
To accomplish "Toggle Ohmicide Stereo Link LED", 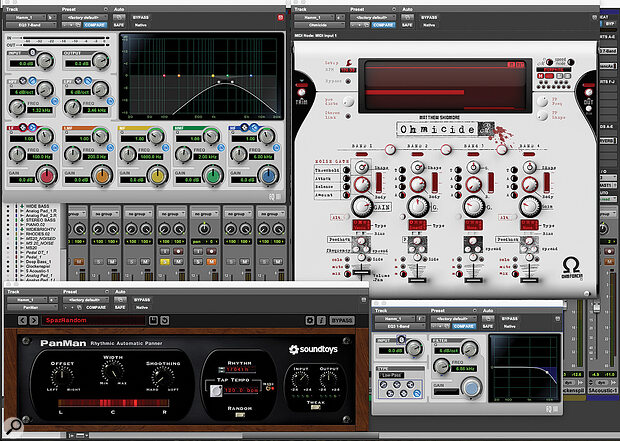I will pyautogui.click(x=348, y=116).
